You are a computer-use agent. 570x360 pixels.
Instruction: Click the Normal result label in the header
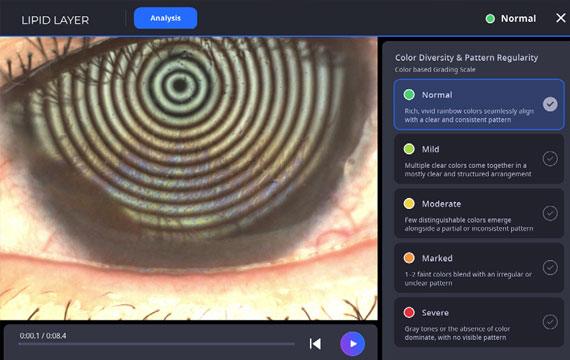518,19
